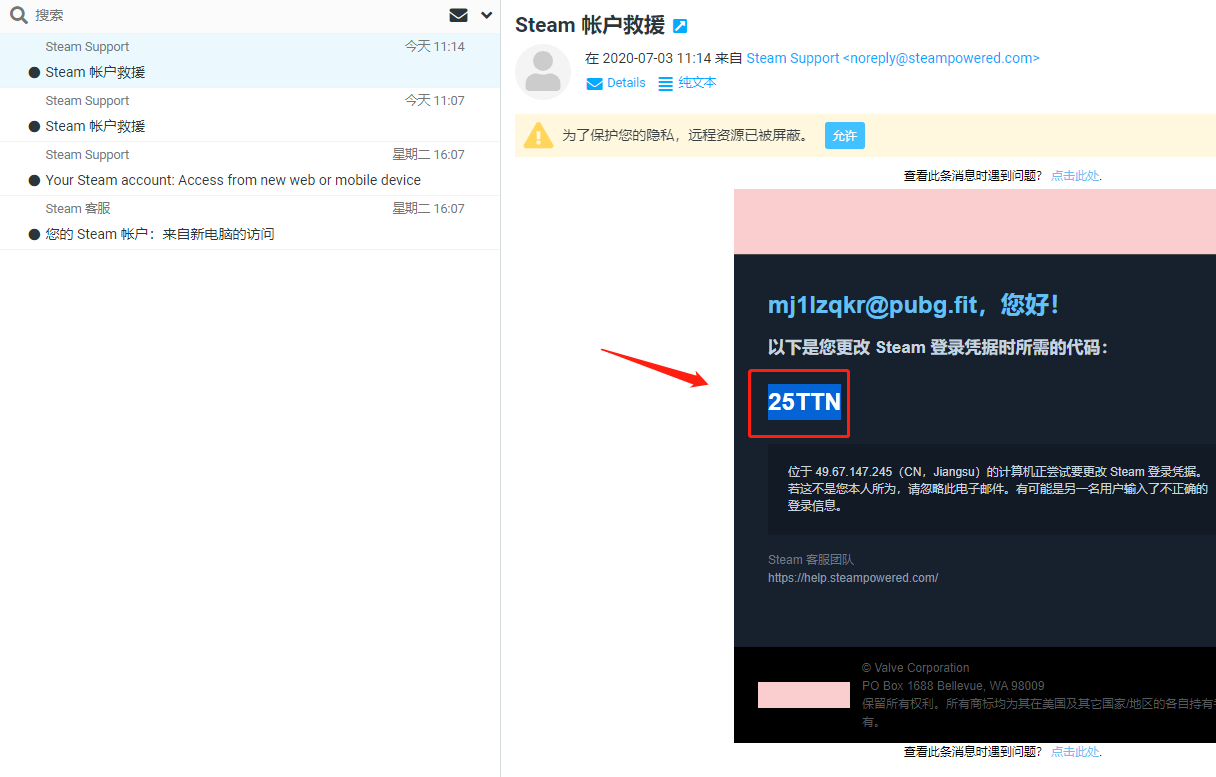This screenshot has width=1216, height=777.
Task: Click the Steam 帐户救援 message title
Action: click(x=590, y=26)
